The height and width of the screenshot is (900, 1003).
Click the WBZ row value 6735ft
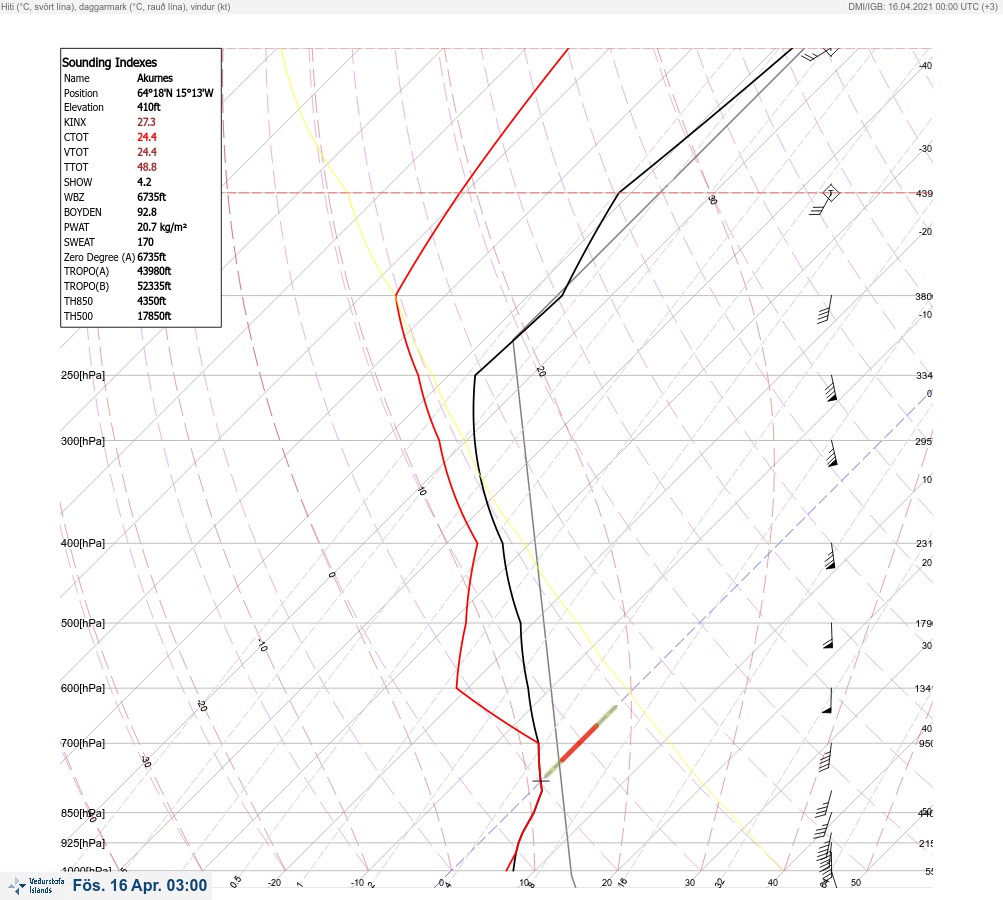(x=152, y=197)
